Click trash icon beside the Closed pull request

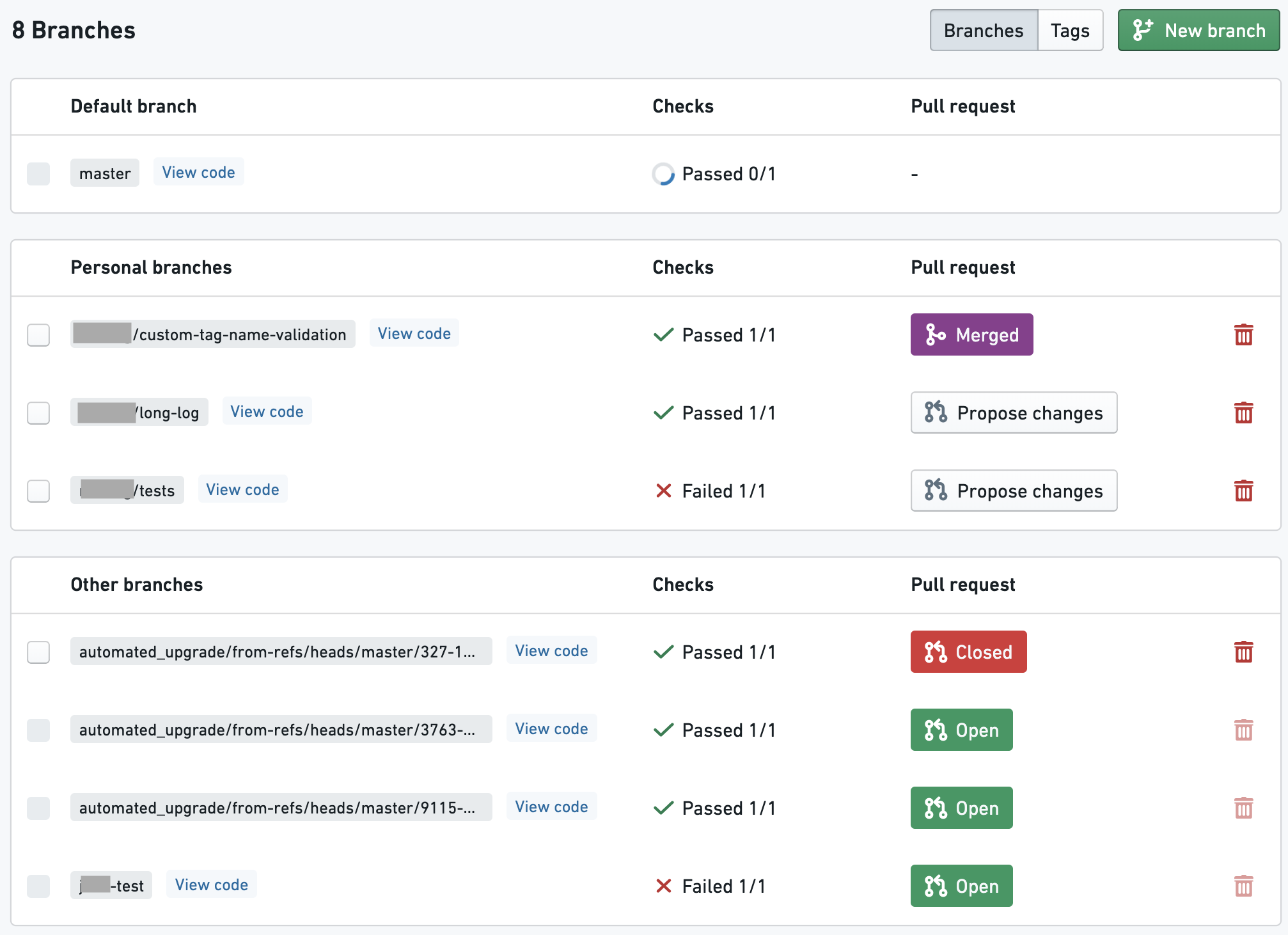(x=1243, y=652)
